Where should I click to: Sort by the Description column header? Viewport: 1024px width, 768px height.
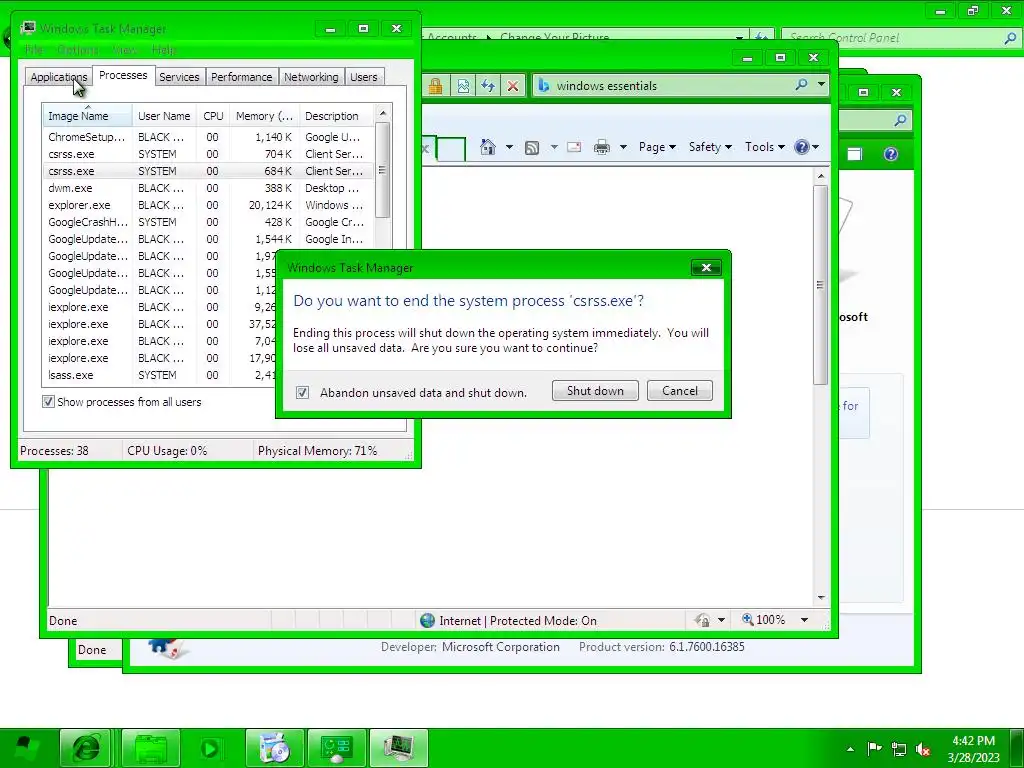coord(336,116)
